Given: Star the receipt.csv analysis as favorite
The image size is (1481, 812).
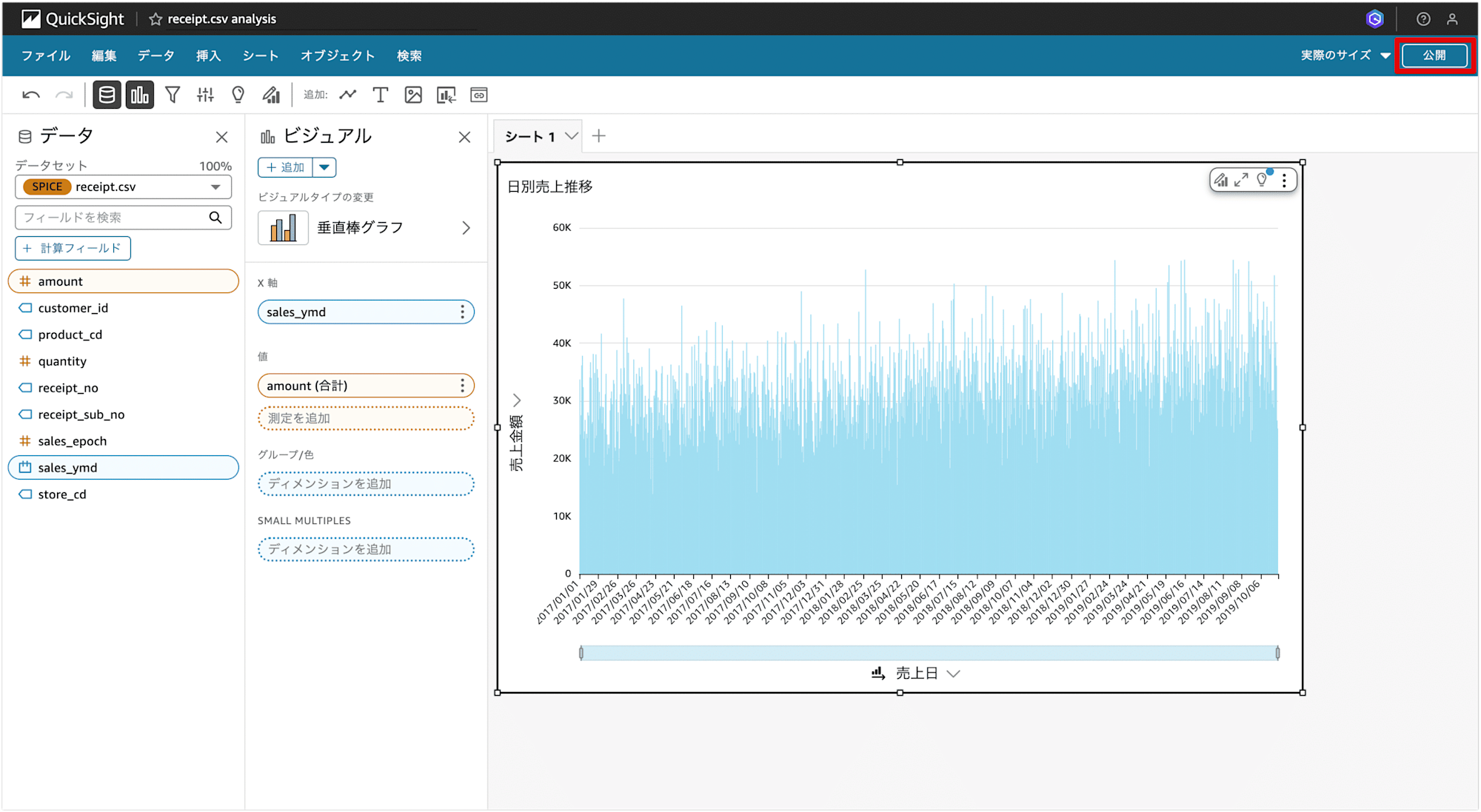Looking at the screenshot, I should click(156, 19).
